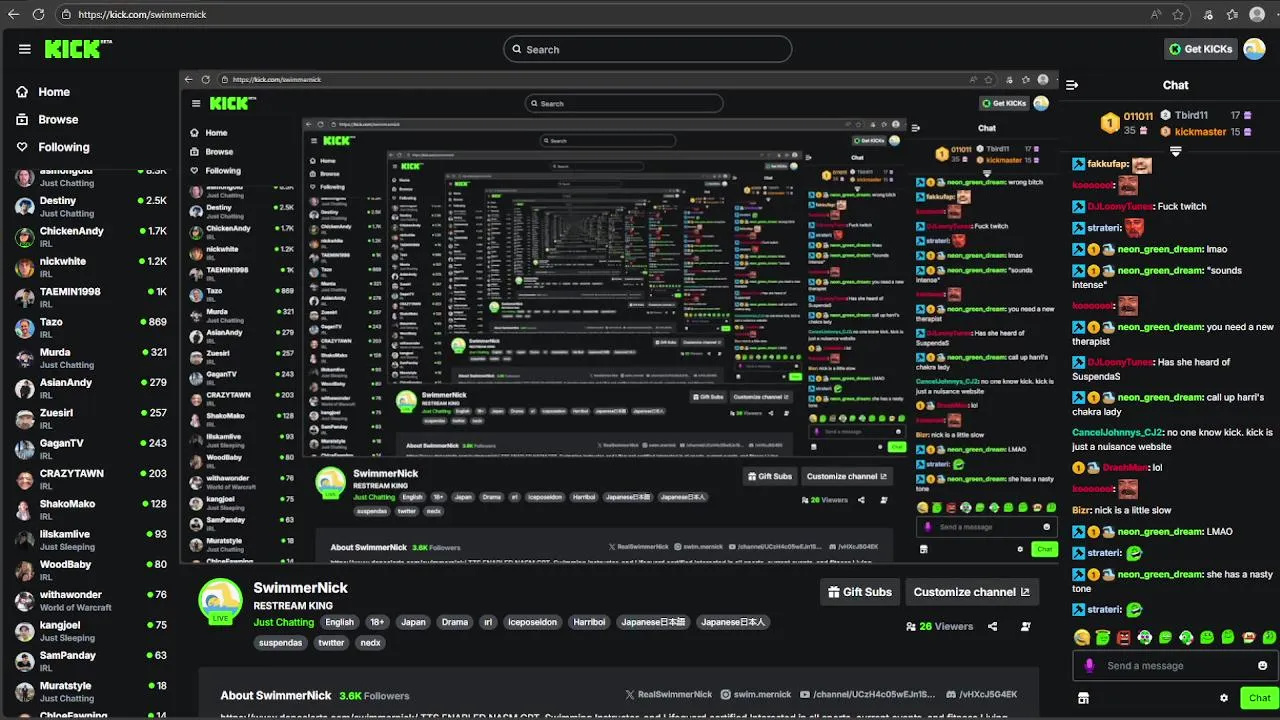
Task: Select CRAZYTAWN channel row
Action: (90, 479)
